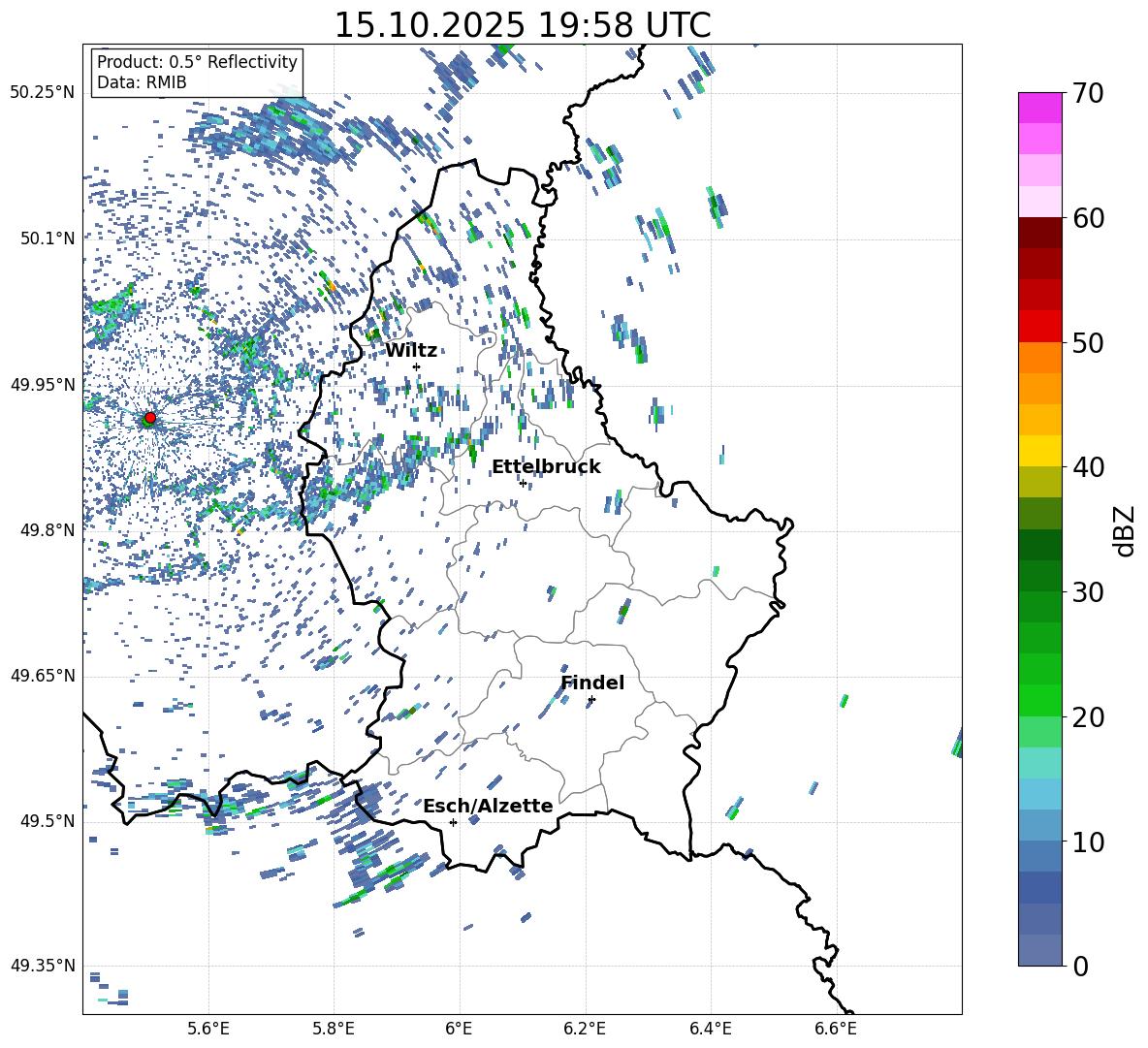Screen dimensions: 1148x1048
Task: Select the Findel label on map
Action: (592, 683)
